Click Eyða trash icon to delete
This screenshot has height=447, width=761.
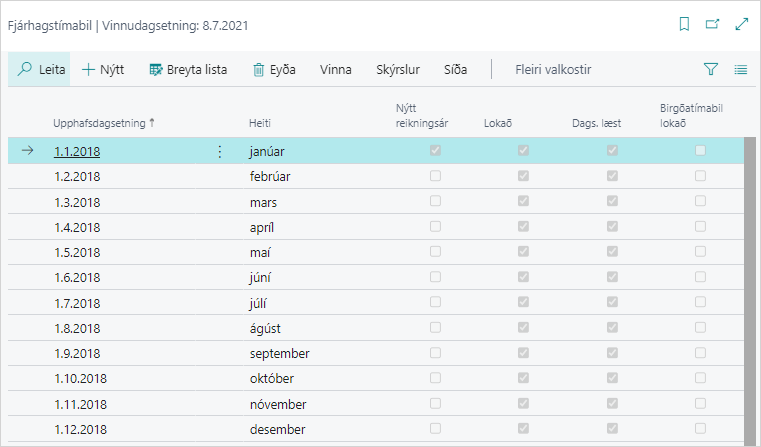pyautogui.click(x=259, y=70)
